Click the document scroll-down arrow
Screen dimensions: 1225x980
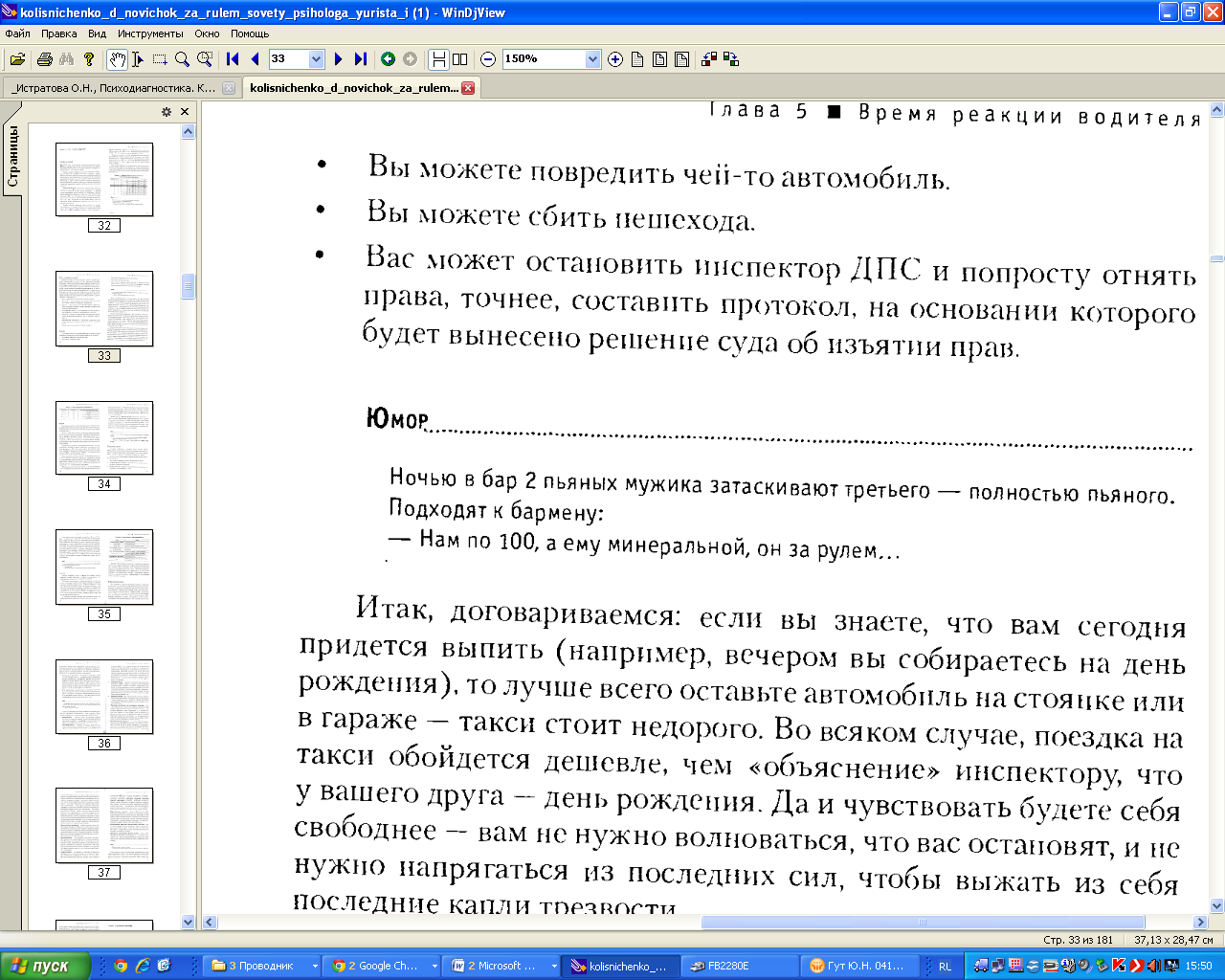click(x=1216, y=906)
